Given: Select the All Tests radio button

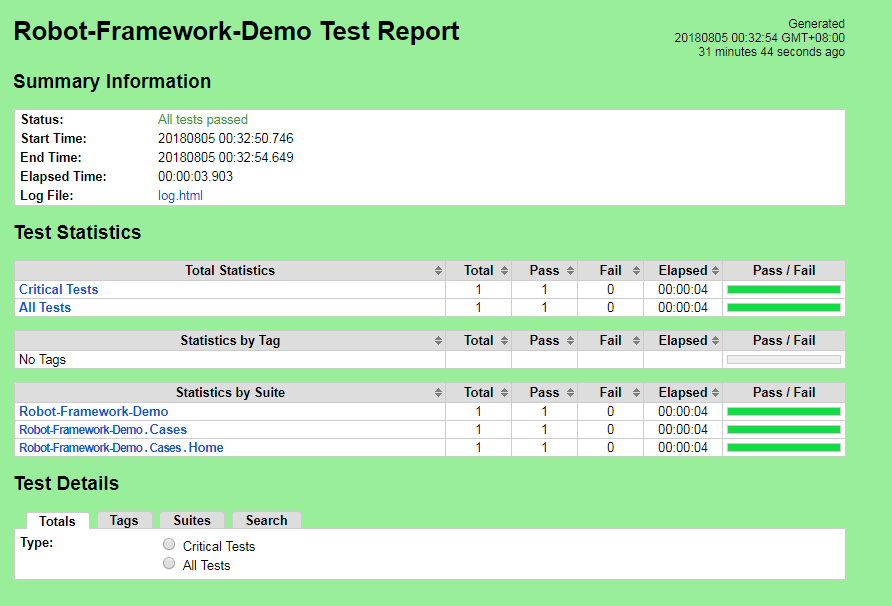Looking at the screenshot, I should coord(169,563).
